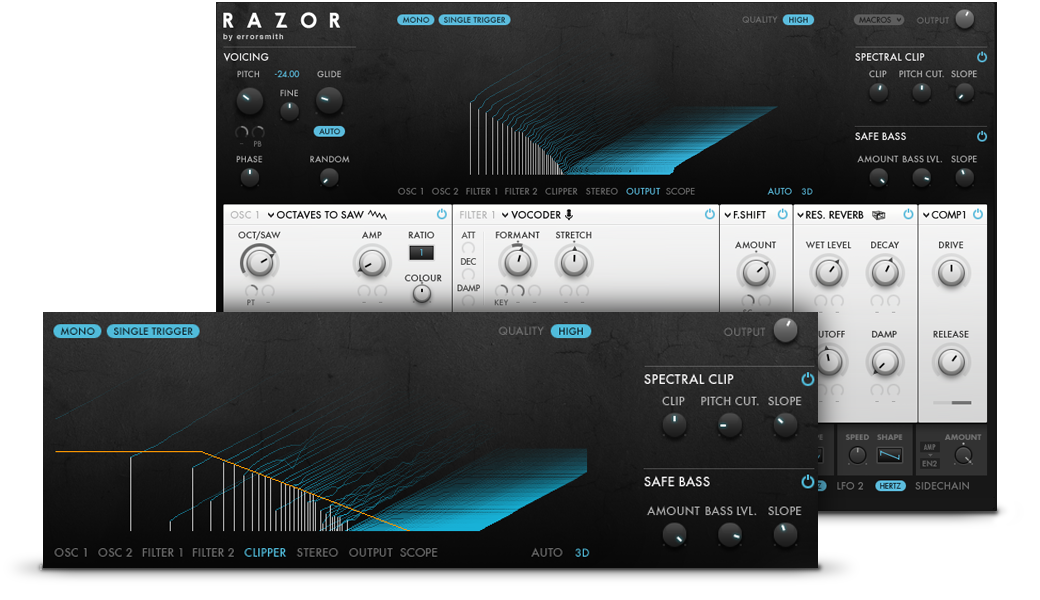Screen dimensions: 1040x600
Task: Click 3D display mode in main Razor window
Action: pyautogui.click(x=807, y=191)
